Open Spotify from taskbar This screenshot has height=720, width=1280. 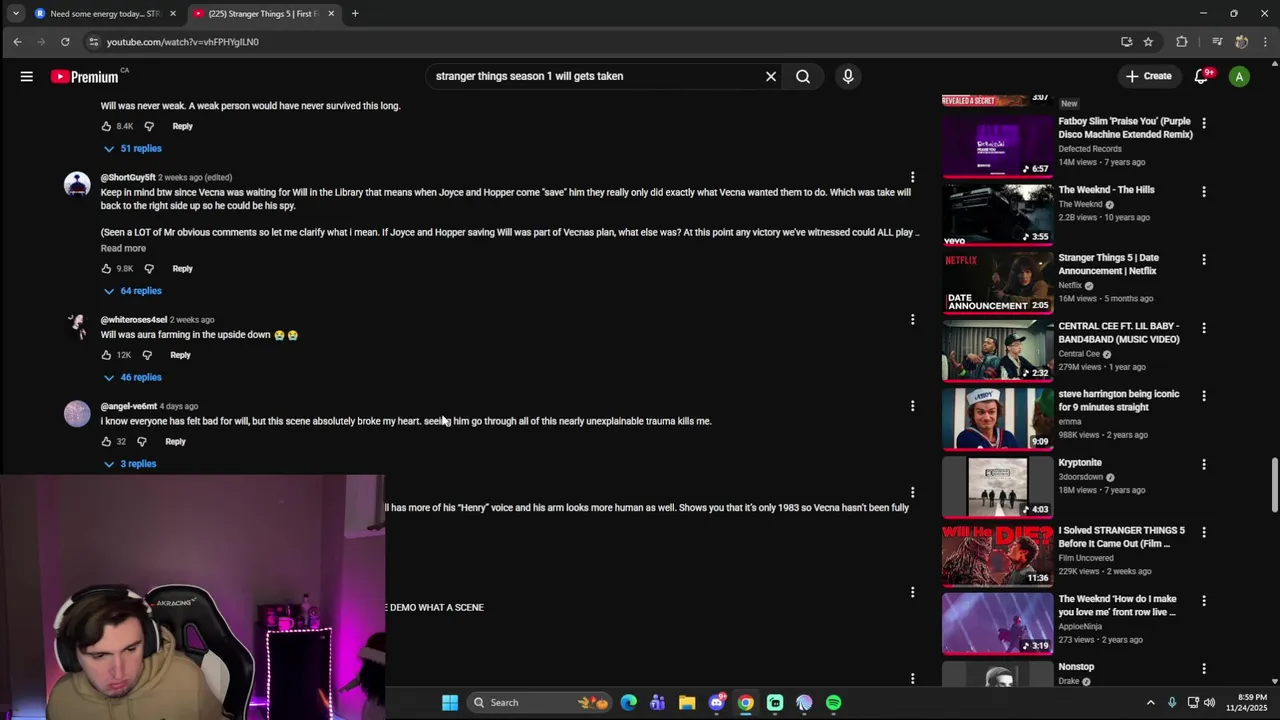point(833,703)
